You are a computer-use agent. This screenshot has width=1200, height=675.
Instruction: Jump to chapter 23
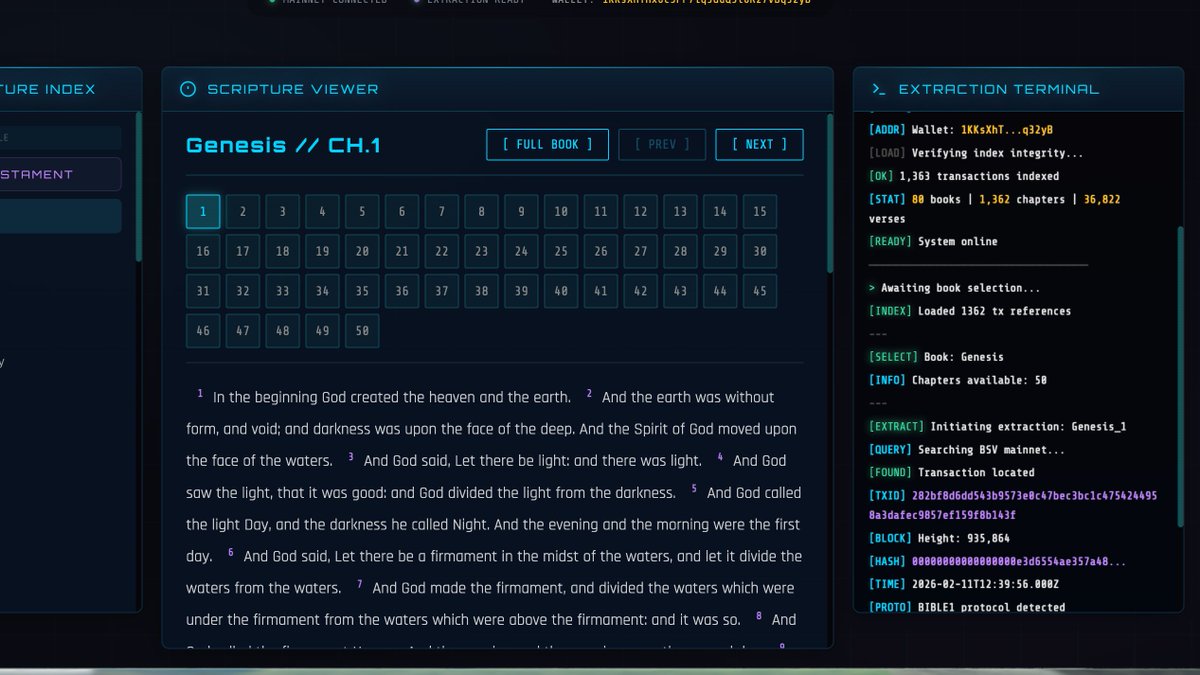[x=481, y=251]
